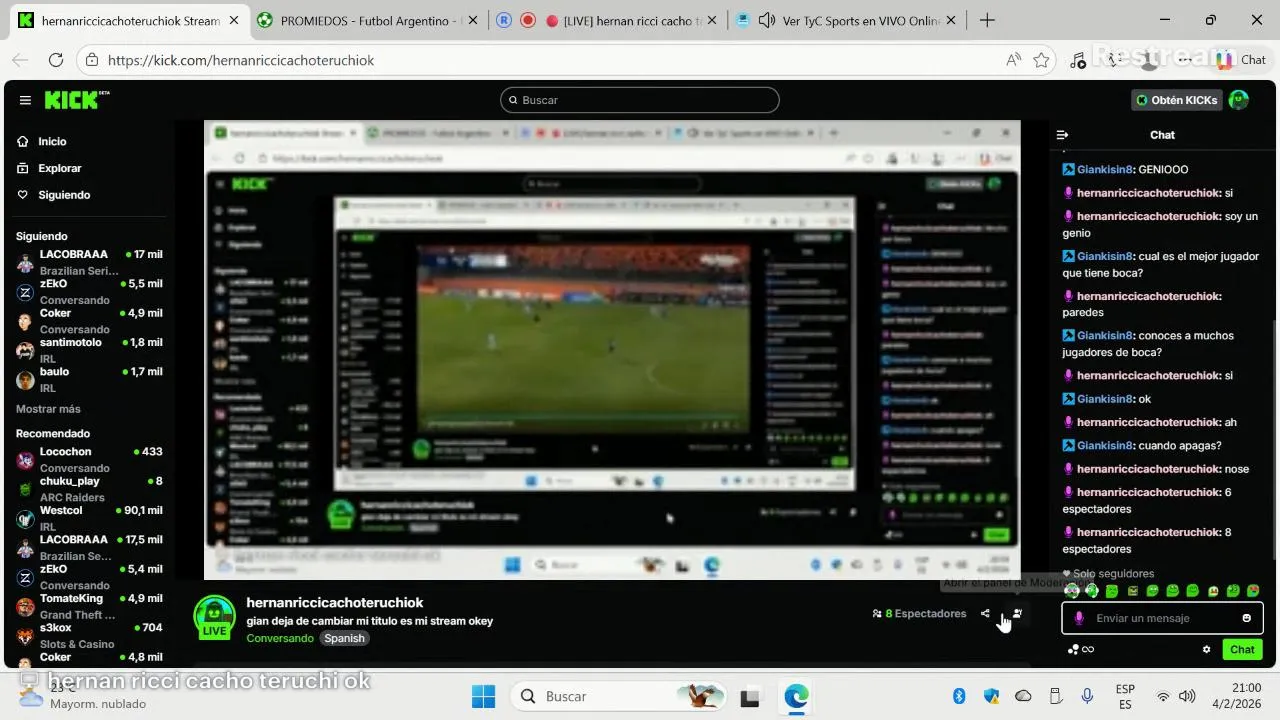Open the profile avatar menu
1280x720 pixels.
pyautogui.click(x=1238, y=100)
